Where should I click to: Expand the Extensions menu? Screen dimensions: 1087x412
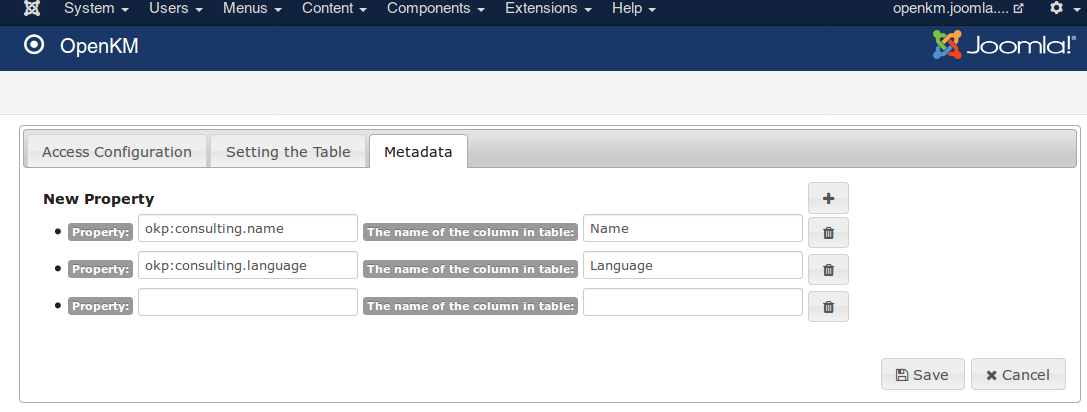(548, 8)
